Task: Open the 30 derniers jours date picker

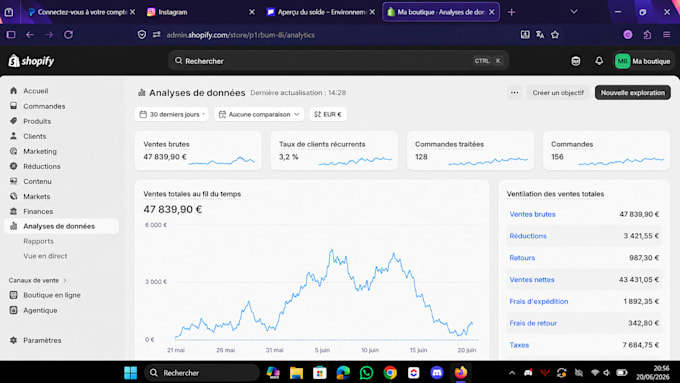Action: point(172,114)
